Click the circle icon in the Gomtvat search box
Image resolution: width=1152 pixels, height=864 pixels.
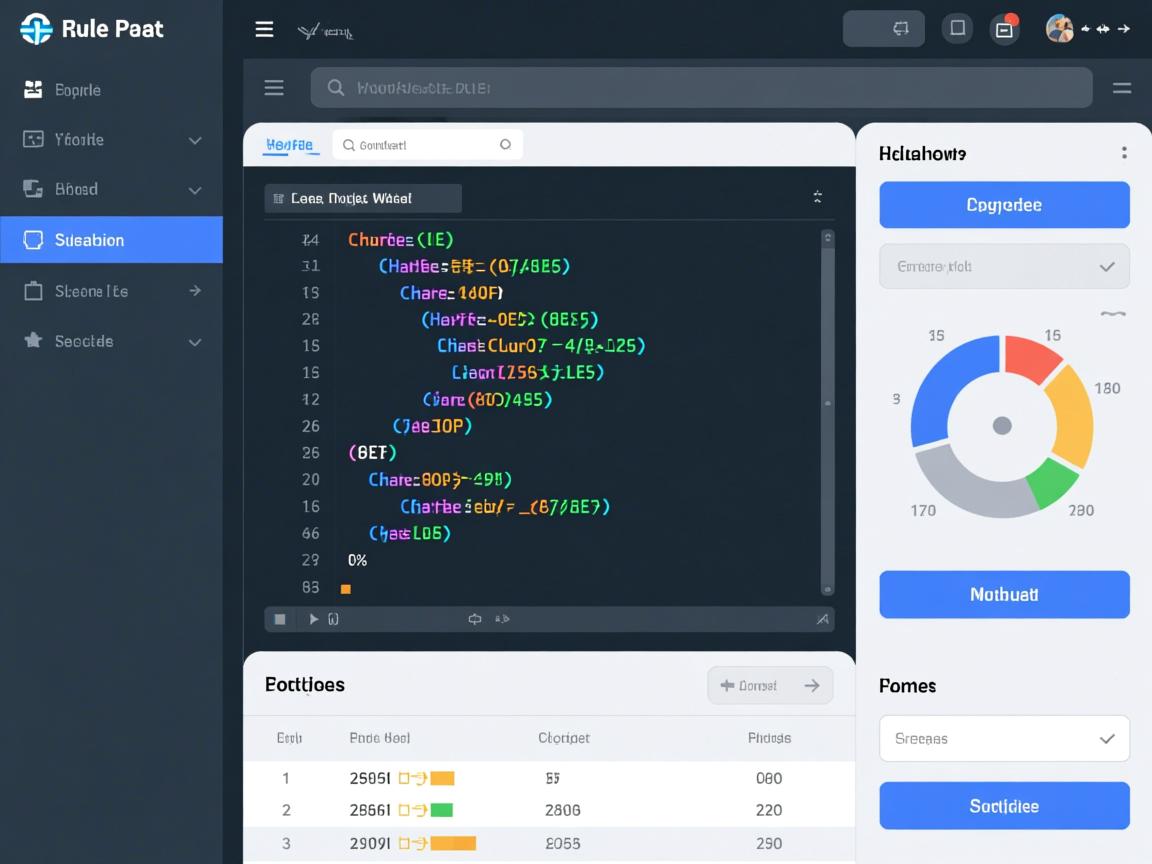click(x=505, y=145)
